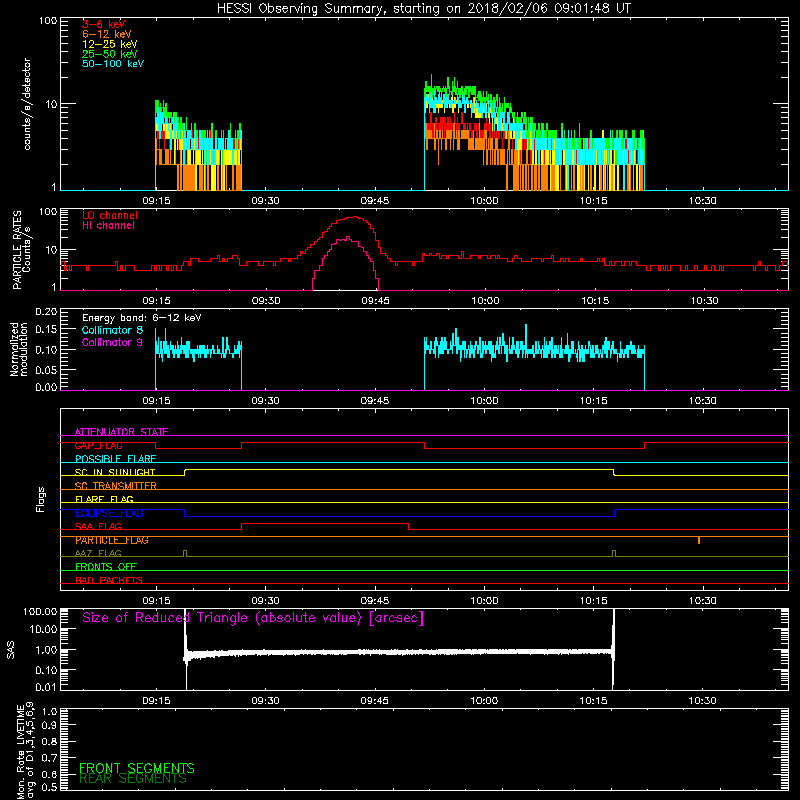The height and width of the screenshot is (800, 800).
Task: Click the PARTICLE_FLAG label
Action: [x=112, y=540]
